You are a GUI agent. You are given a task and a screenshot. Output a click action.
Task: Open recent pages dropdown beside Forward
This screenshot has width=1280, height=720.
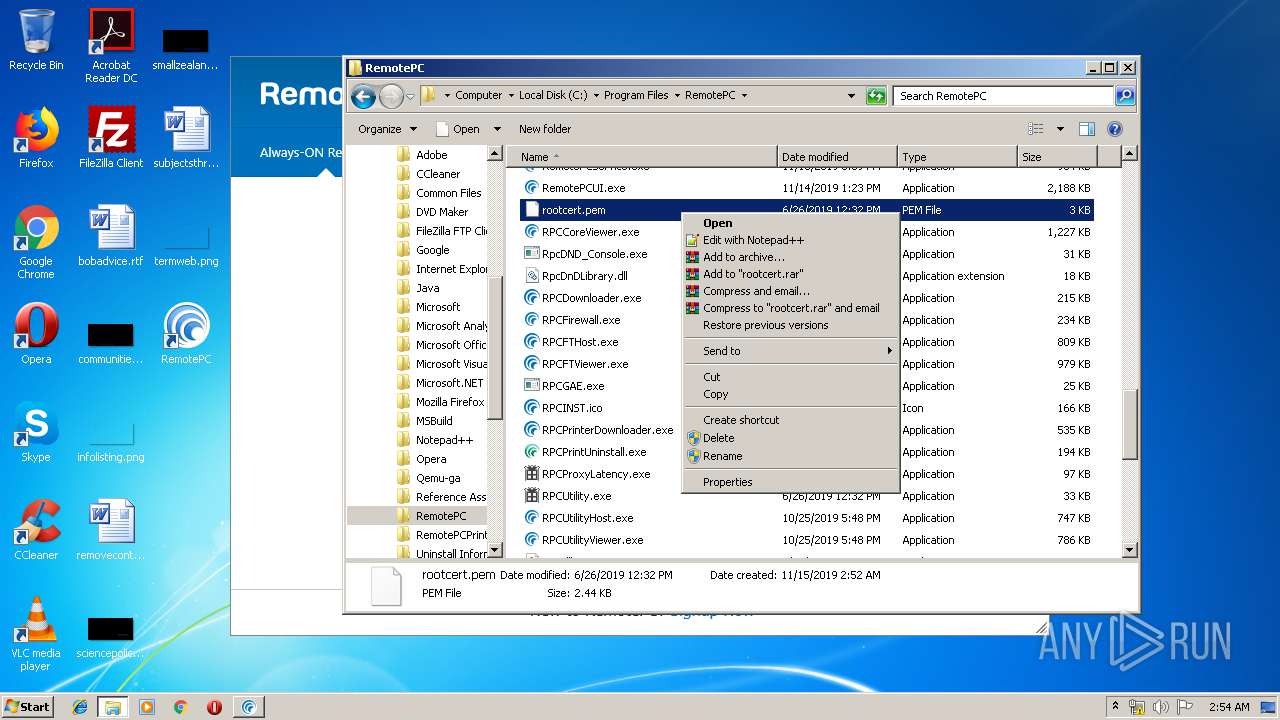[x=410, y=97]
